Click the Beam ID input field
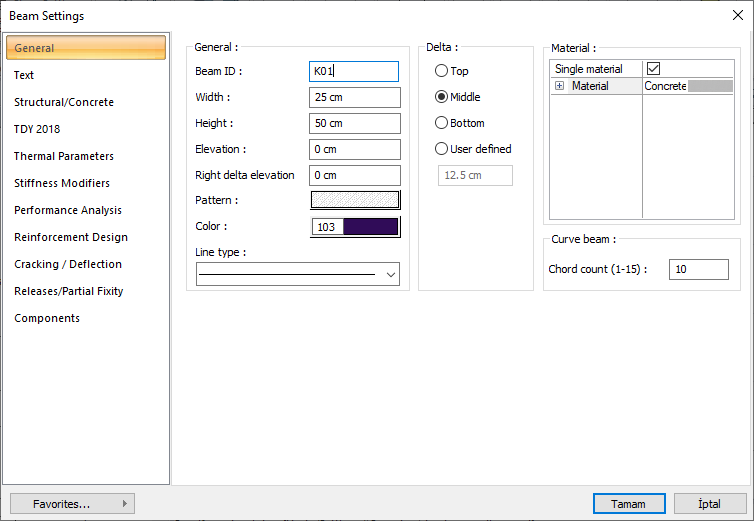This screenshot has height=521, width=754. coord(355,71)
